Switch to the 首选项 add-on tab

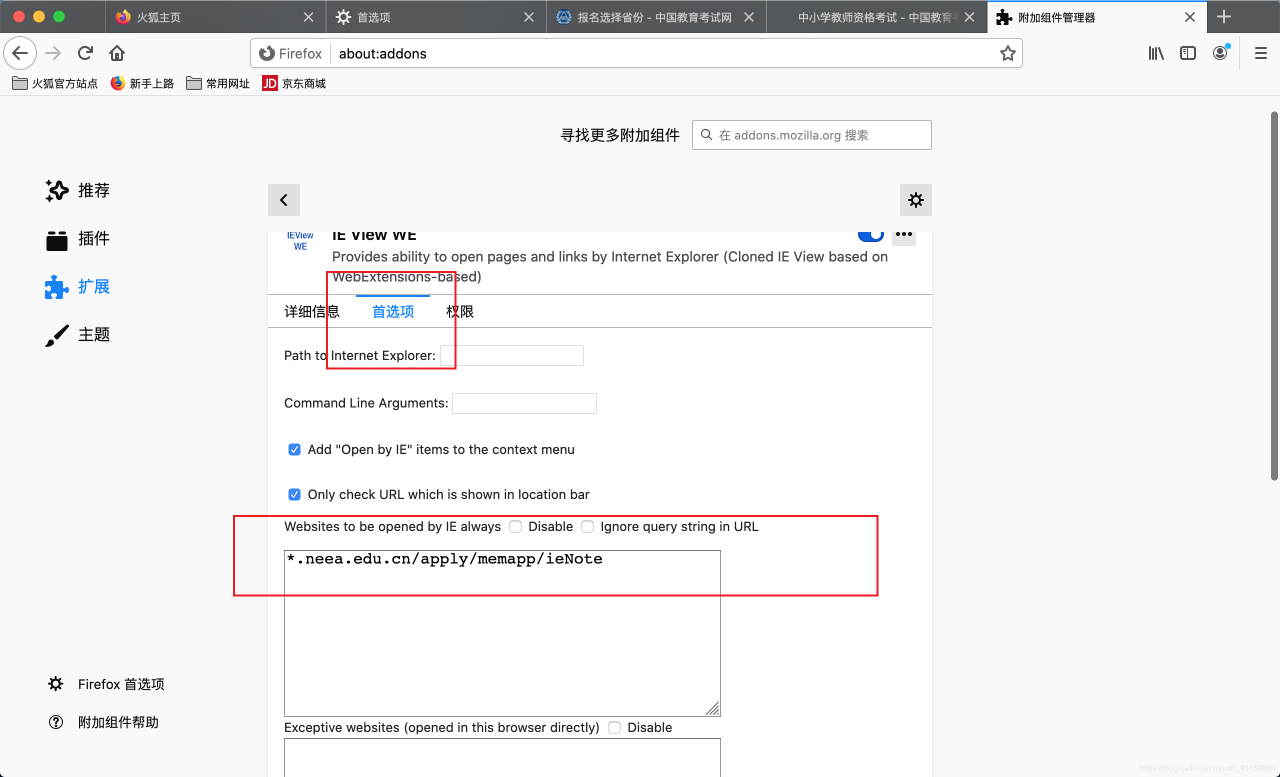393,311
